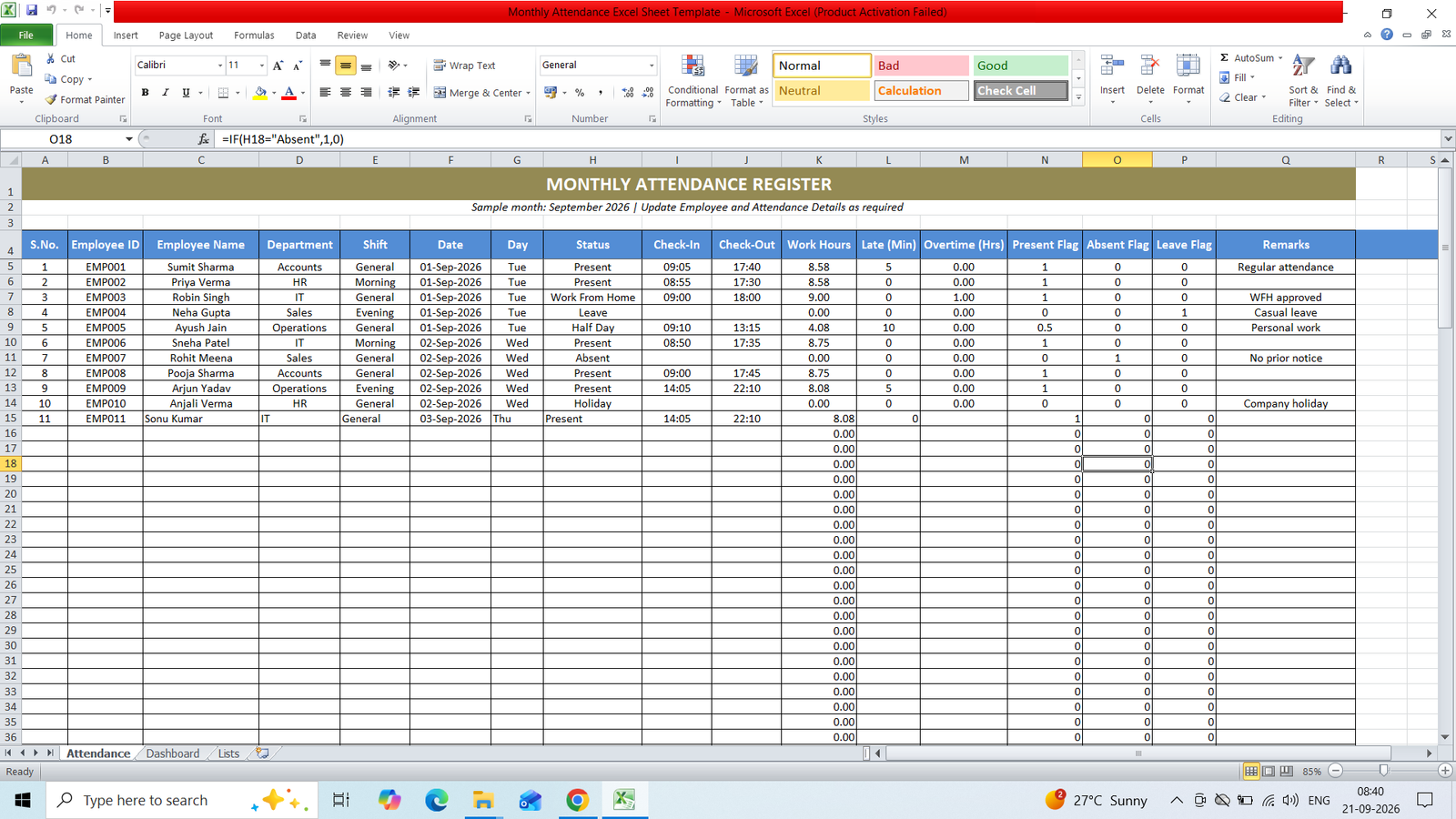Adjust the zoom slider handle
The width and height of the screenshot is (1456, 819).
[1384, 771]
